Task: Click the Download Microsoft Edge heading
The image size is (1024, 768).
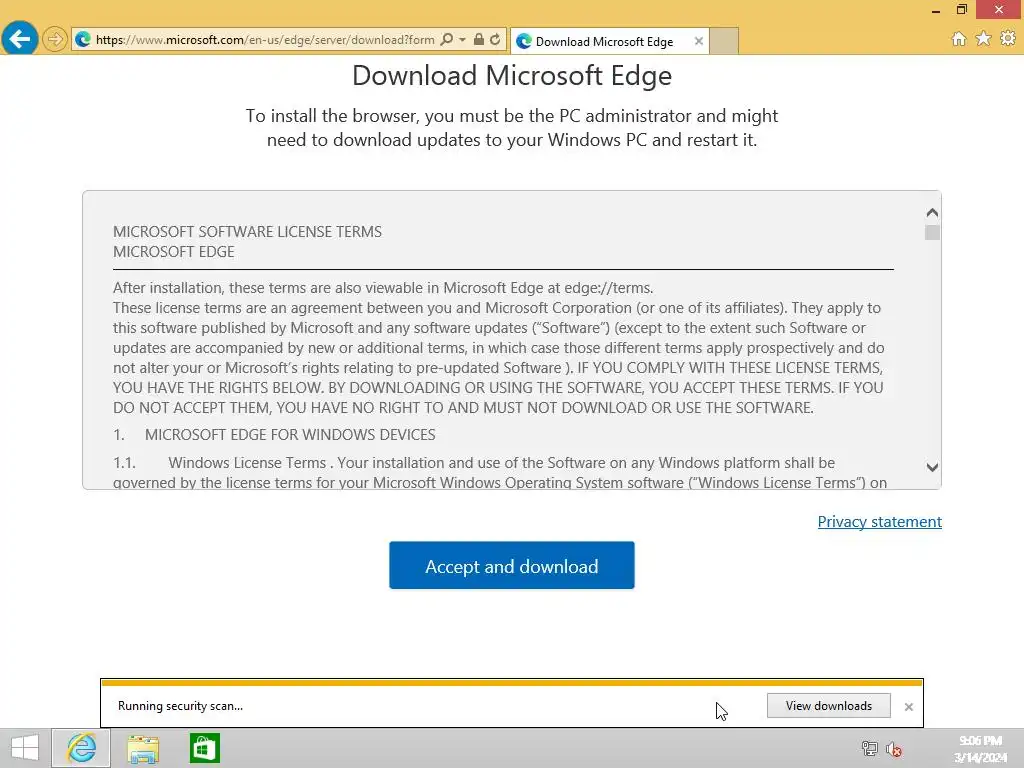Action: click(511, 75)
